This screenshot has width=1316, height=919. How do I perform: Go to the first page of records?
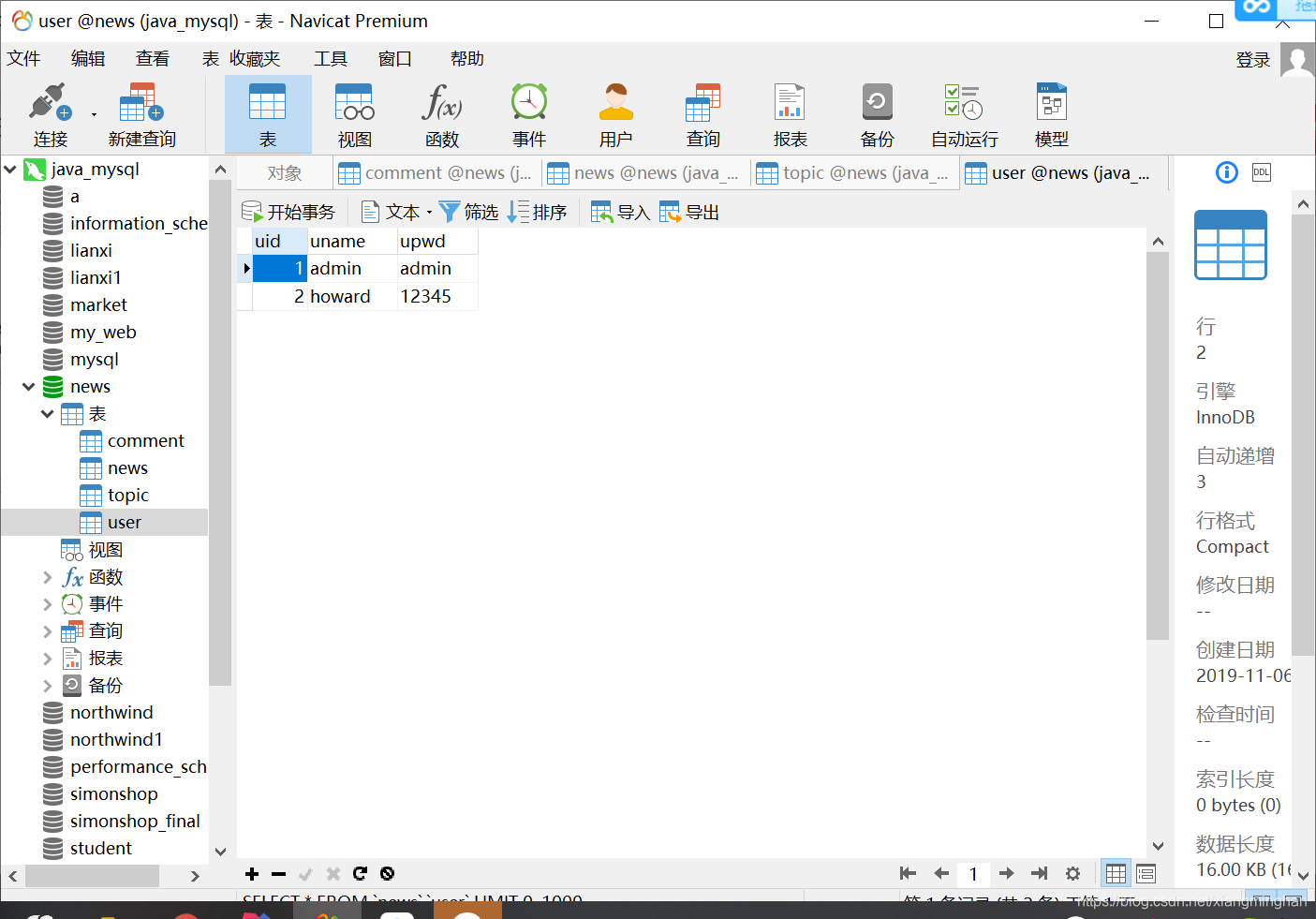click(908, 873)
